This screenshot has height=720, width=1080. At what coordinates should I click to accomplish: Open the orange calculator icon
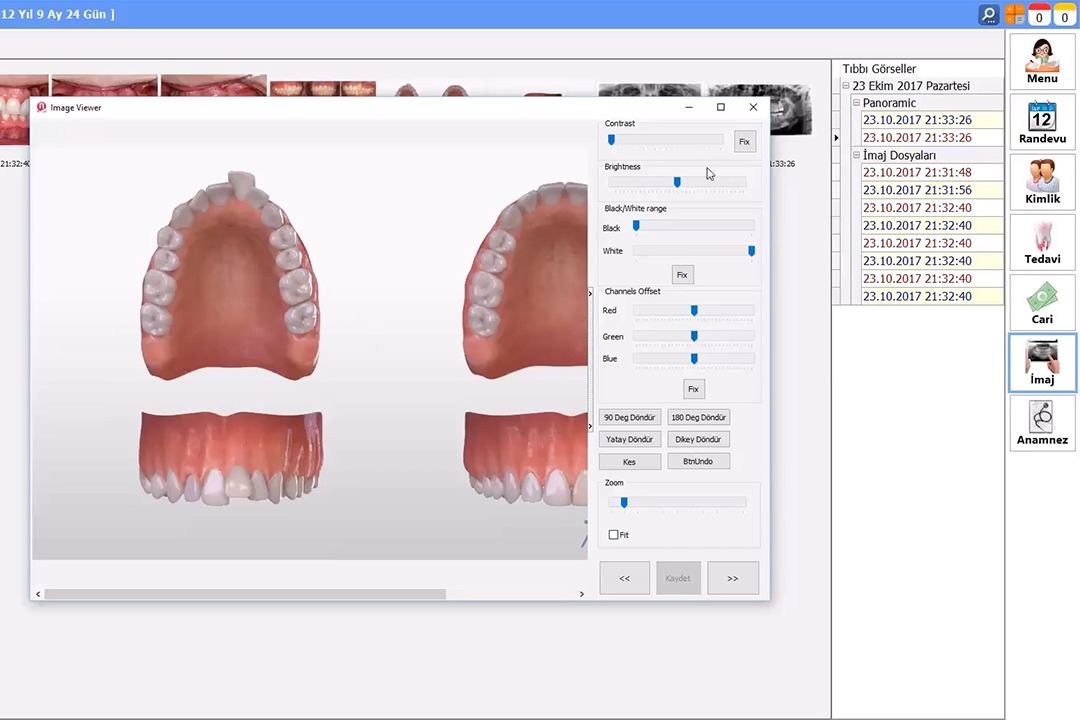pos(1015,15)
